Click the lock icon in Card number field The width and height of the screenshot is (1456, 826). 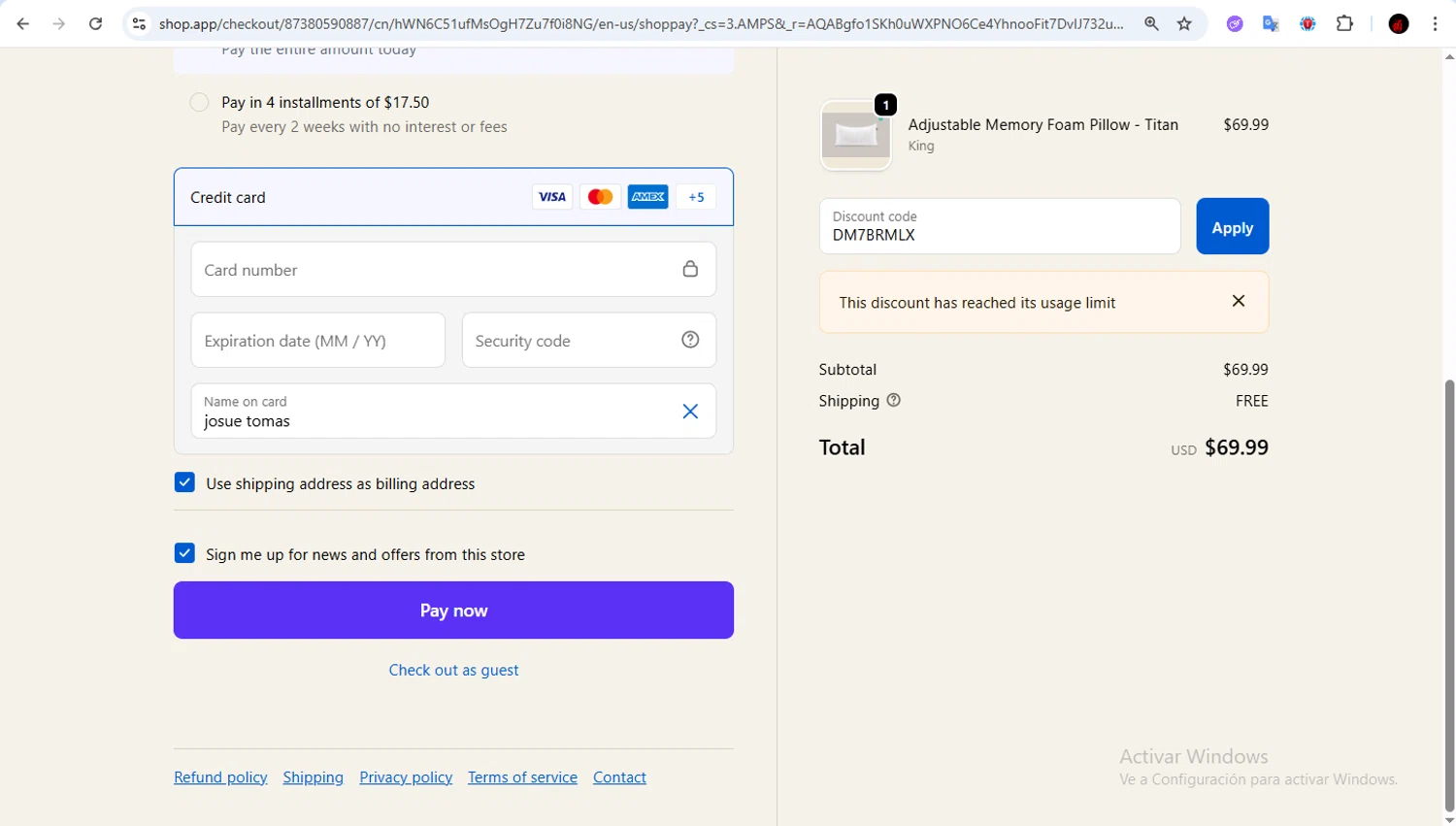(690, 269)
